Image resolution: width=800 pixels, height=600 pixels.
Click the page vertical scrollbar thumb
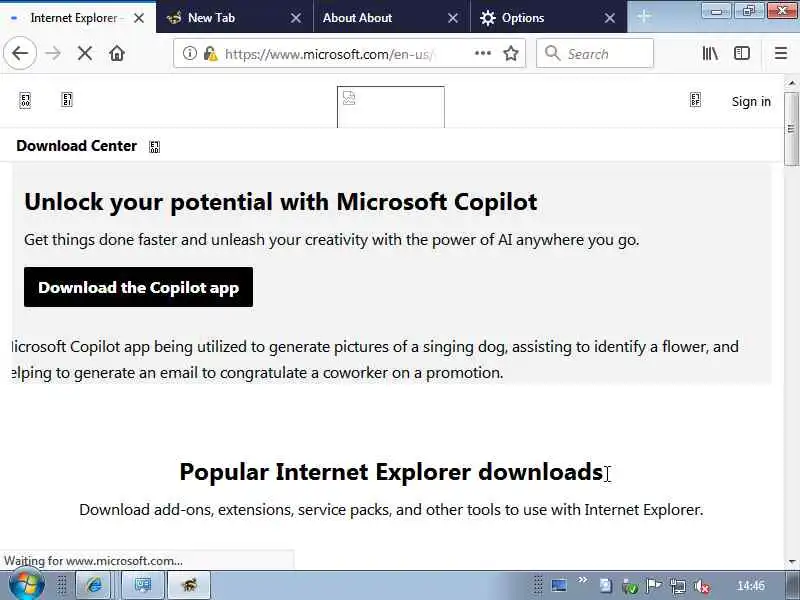[791, 129]
